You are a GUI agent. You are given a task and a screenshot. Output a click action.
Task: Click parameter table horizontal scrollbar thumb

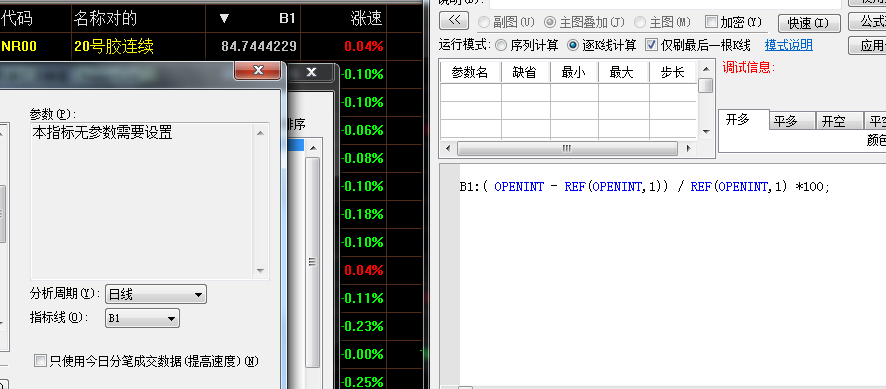click(567, 149)
